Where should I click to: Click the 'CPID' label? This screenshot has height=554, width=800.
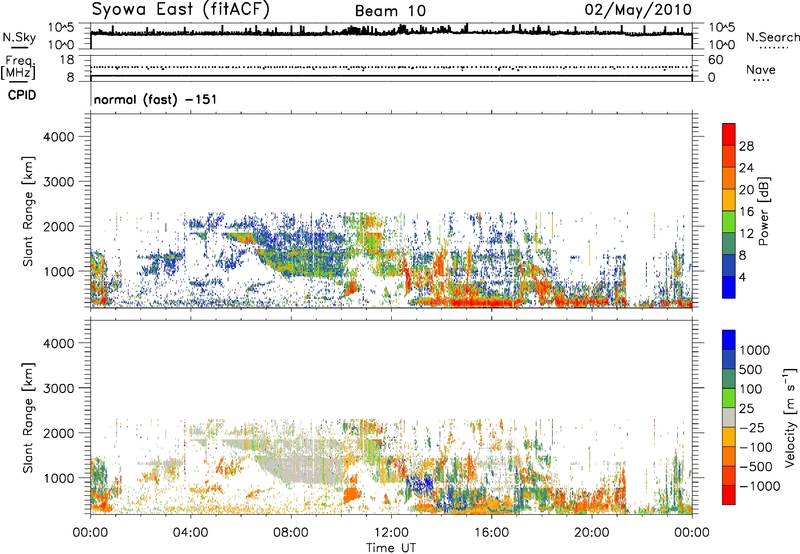click(22, 95)
